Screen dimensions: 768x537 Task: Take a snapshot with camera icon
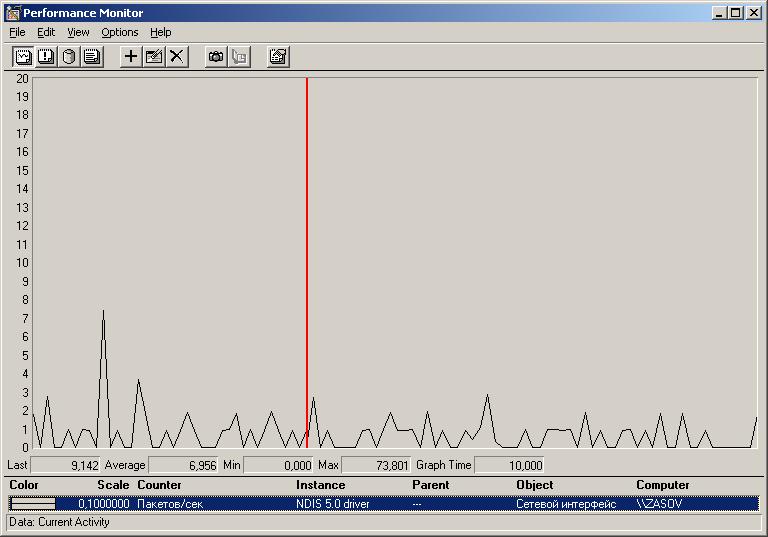[216, 57]
